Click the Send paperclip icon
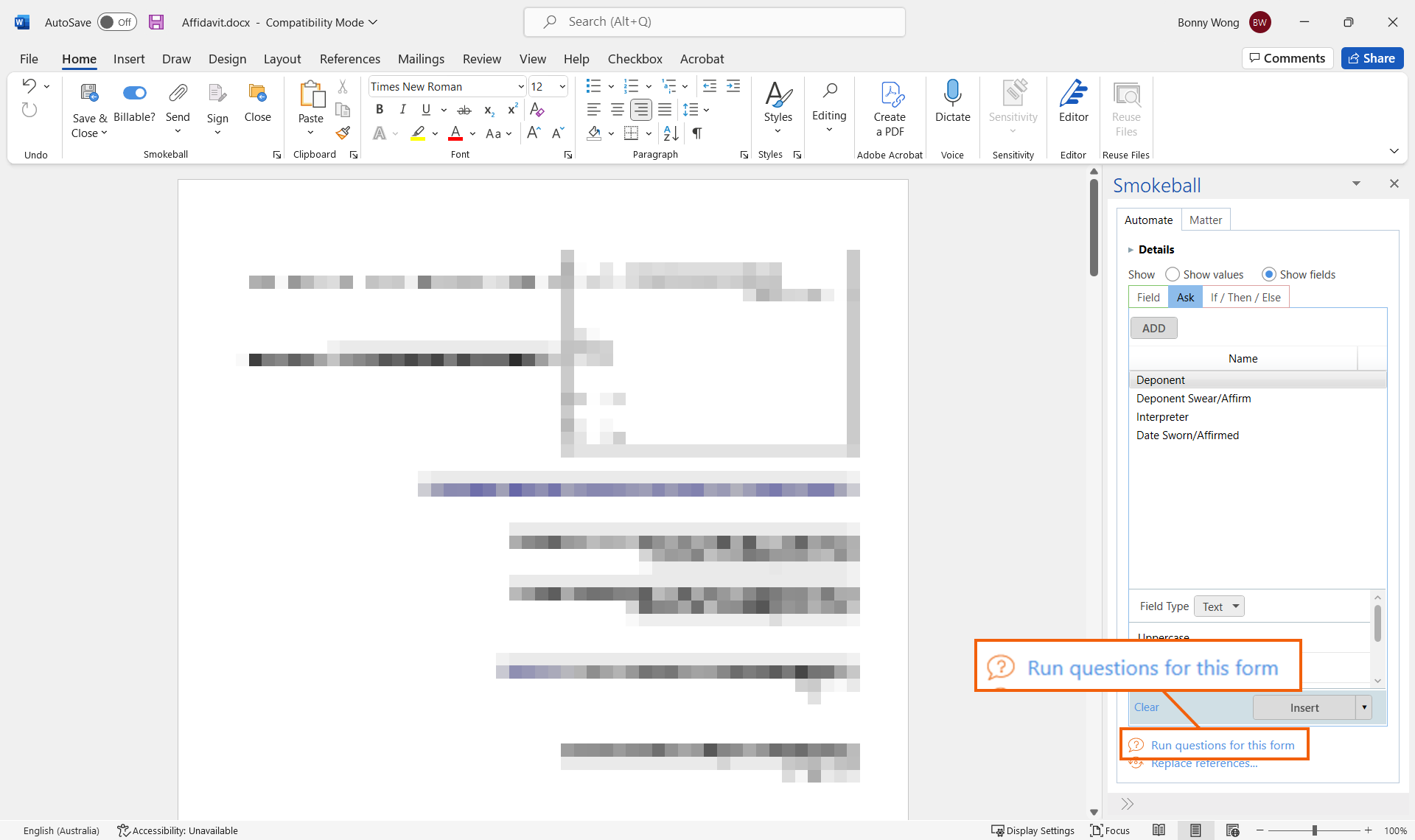 coord(178,93)
